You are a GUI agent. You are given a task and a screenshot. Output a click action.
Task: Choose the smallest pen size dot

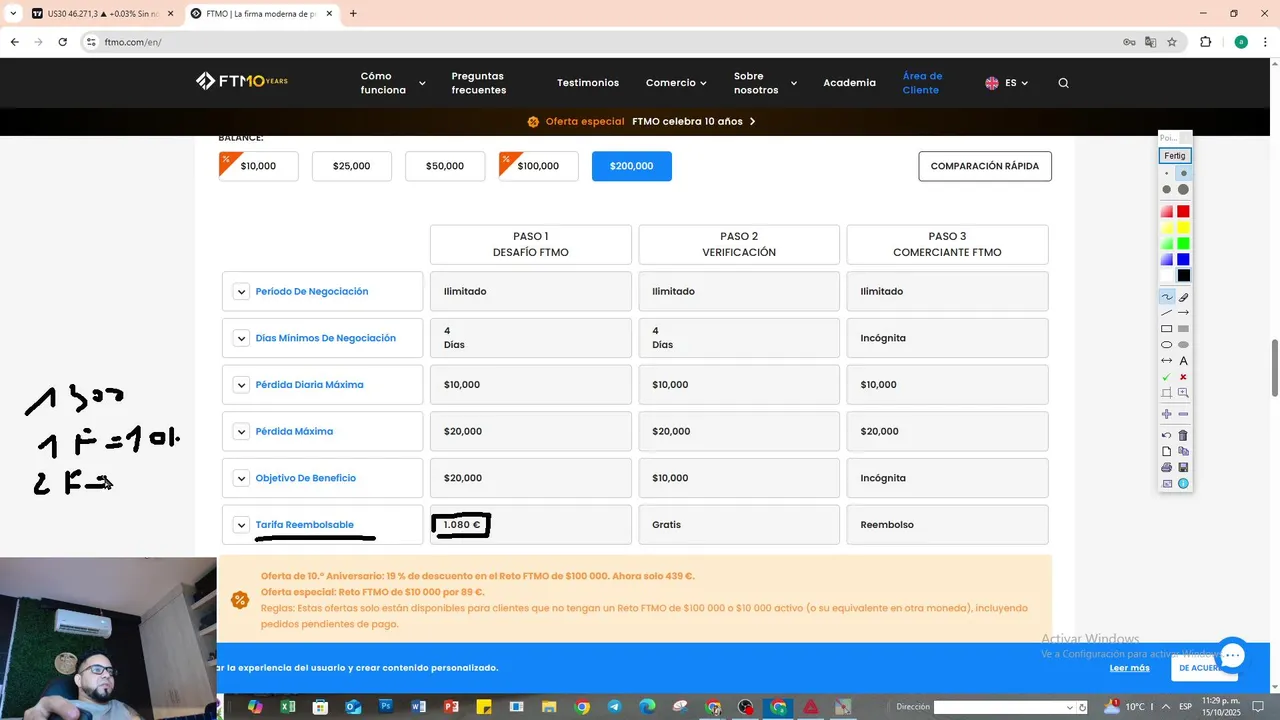coord(1167,173)
